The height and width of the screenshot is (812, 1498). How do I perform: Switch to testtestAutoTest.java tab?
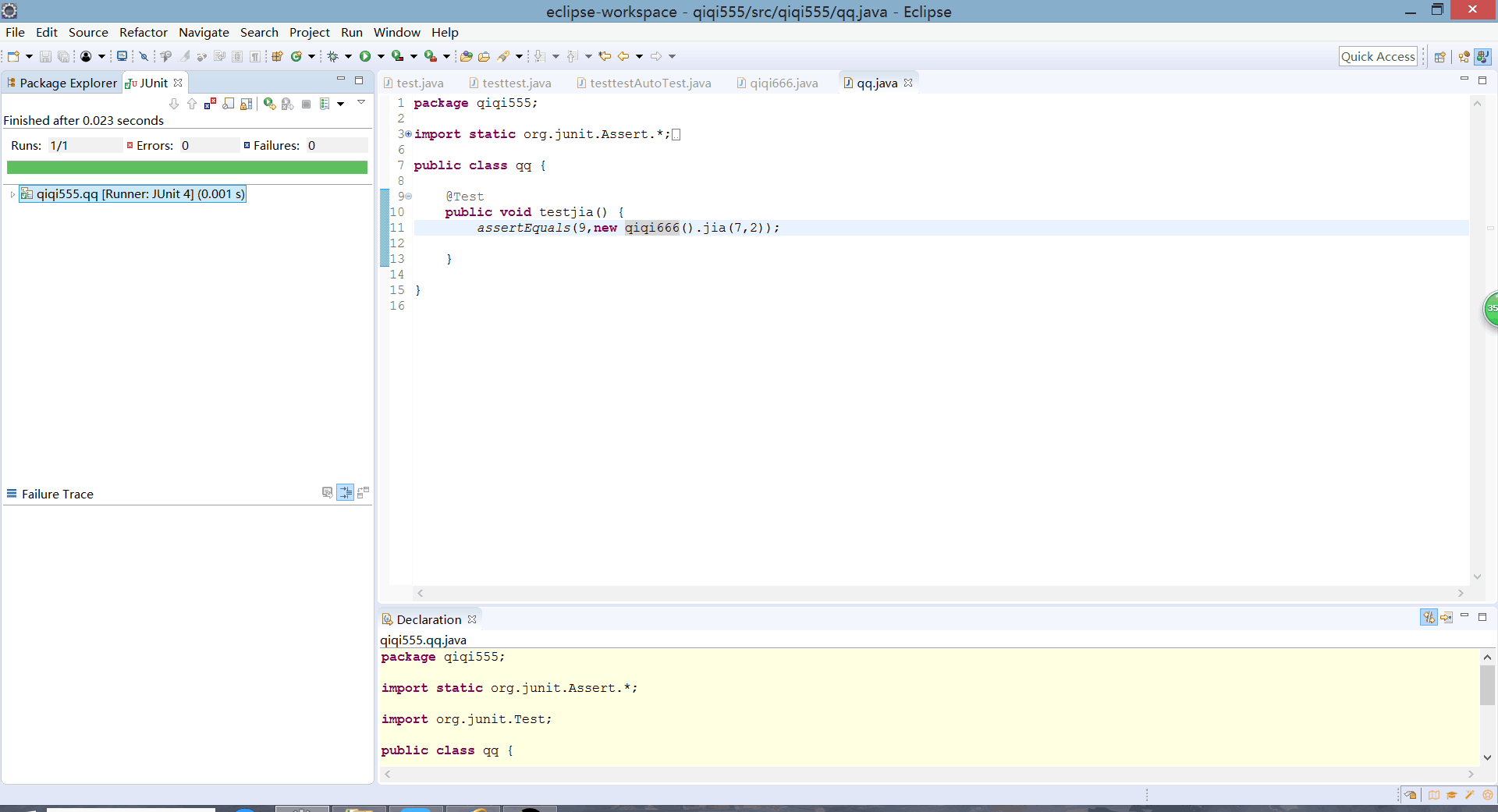pyautogui.click(x=644, y=83)
